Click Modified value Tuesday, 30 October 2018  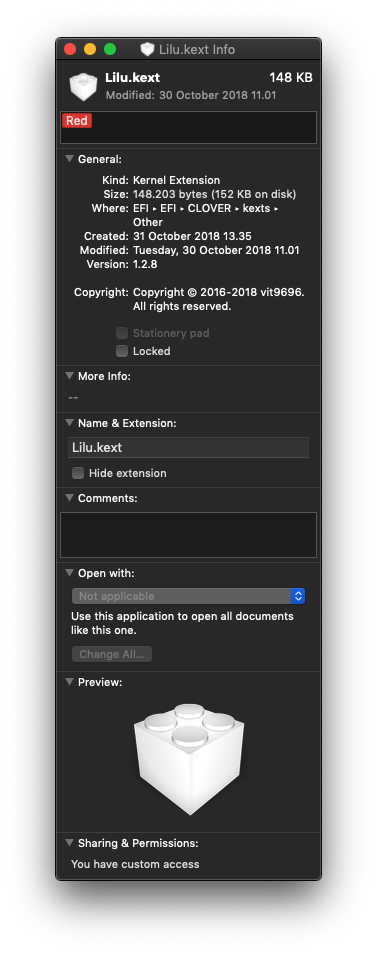pos(216,250)
